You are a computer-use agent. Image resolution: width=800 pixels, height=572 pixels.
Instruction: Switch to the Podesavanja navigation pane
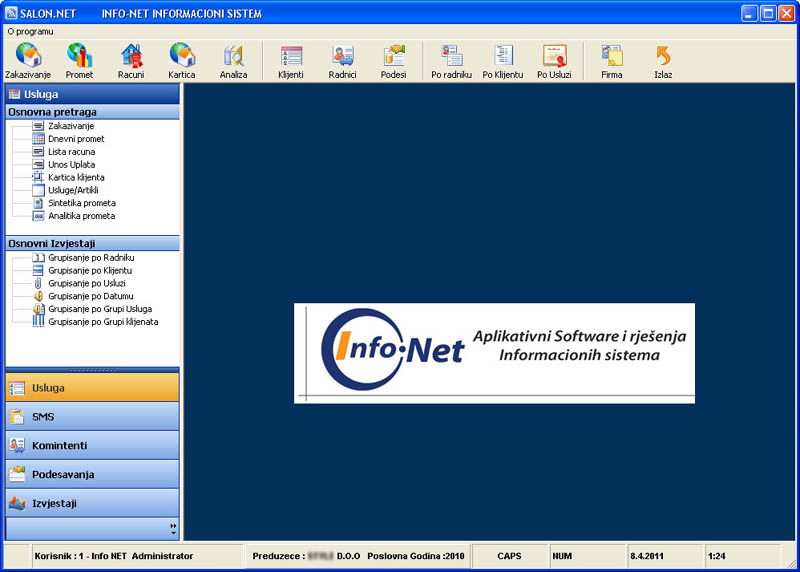tap(92, 475)
